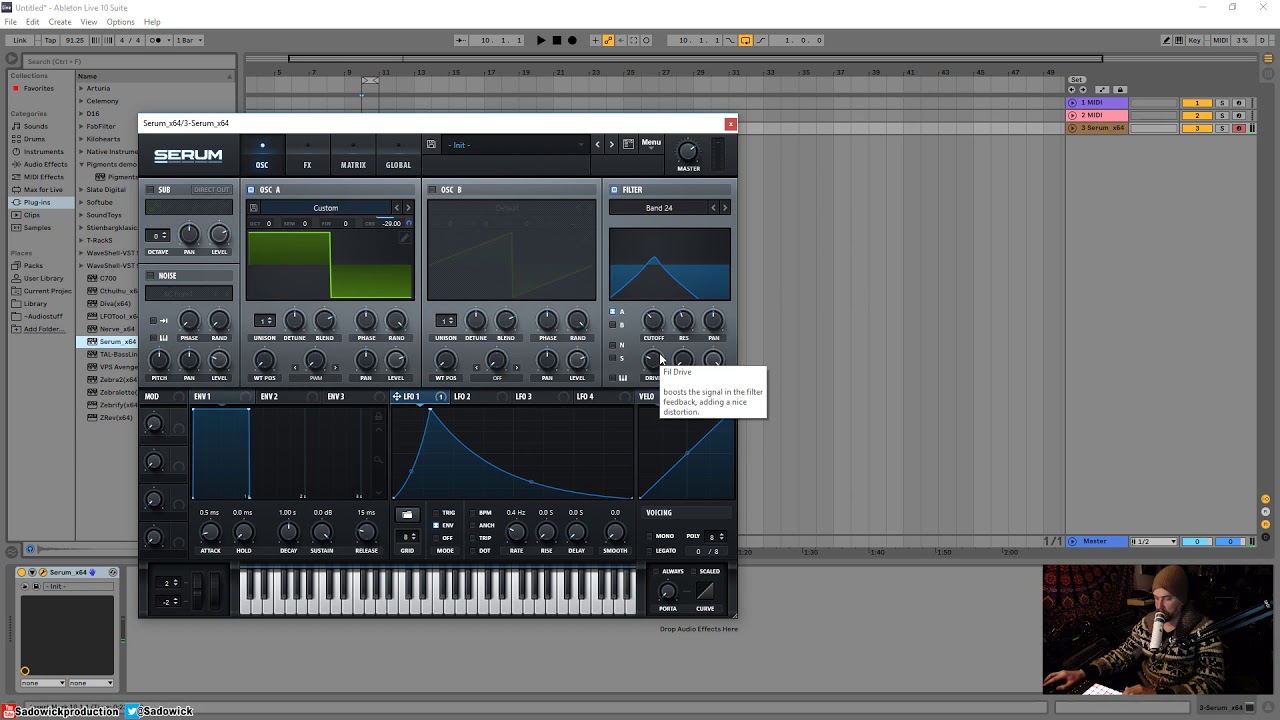Click the Ableton Tap tempo button

click(50, 40)
